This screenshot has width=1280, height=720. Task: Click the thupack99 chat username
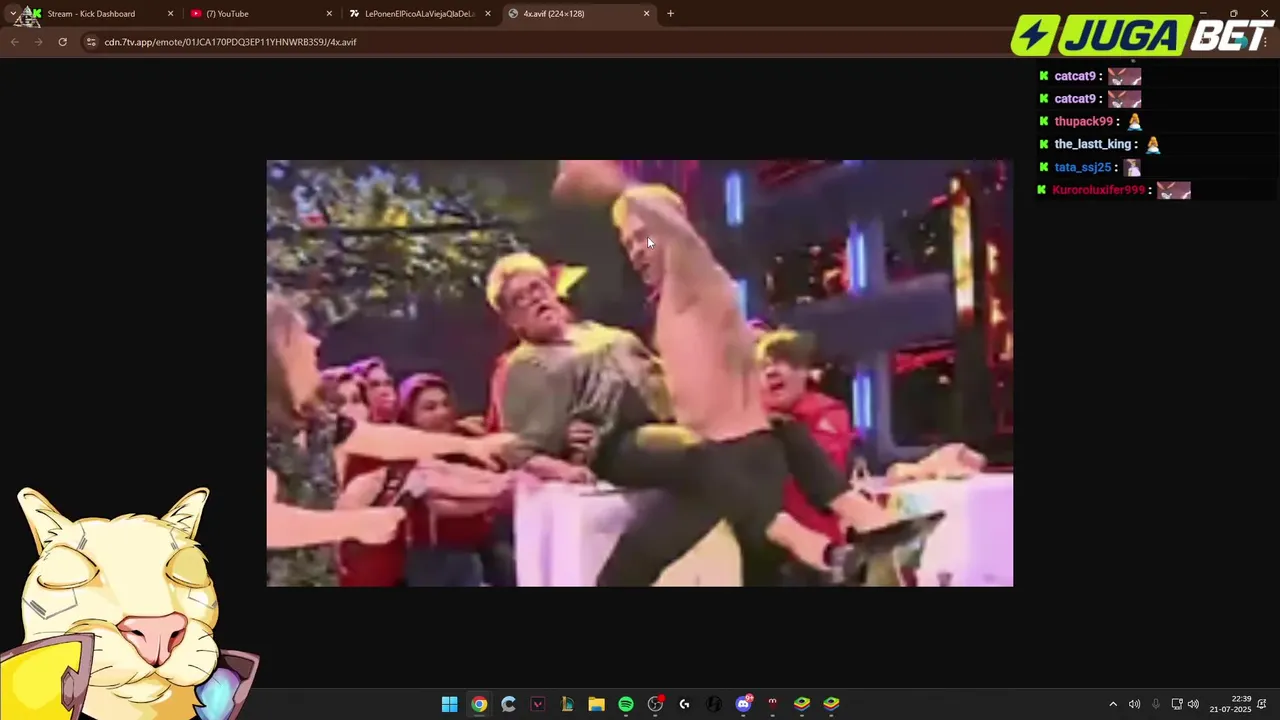[x=1083, y=122]
